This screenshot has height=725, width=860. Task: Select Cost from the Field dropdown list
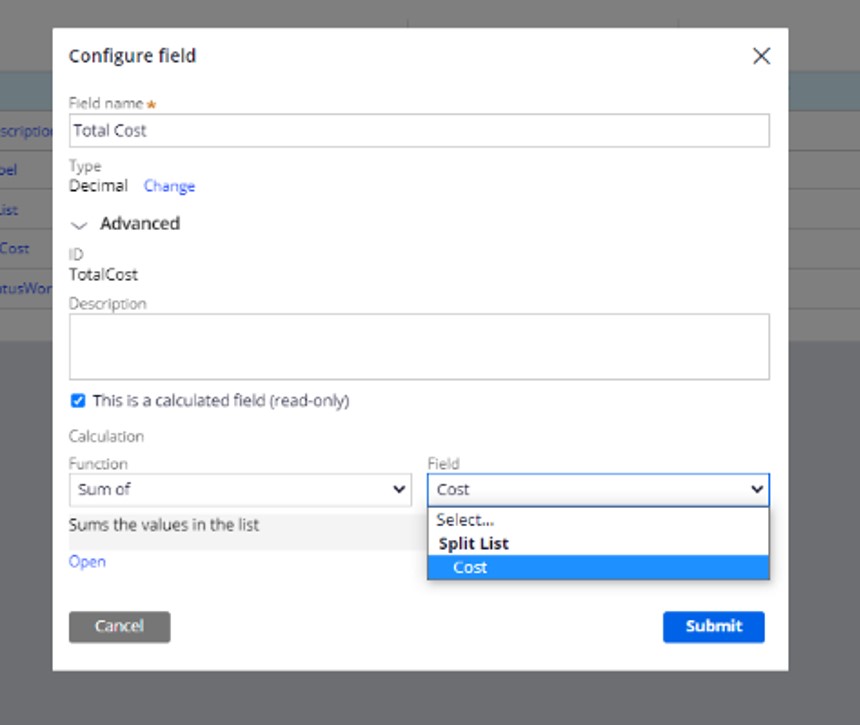pyautogui.click(x=597, y=567)
